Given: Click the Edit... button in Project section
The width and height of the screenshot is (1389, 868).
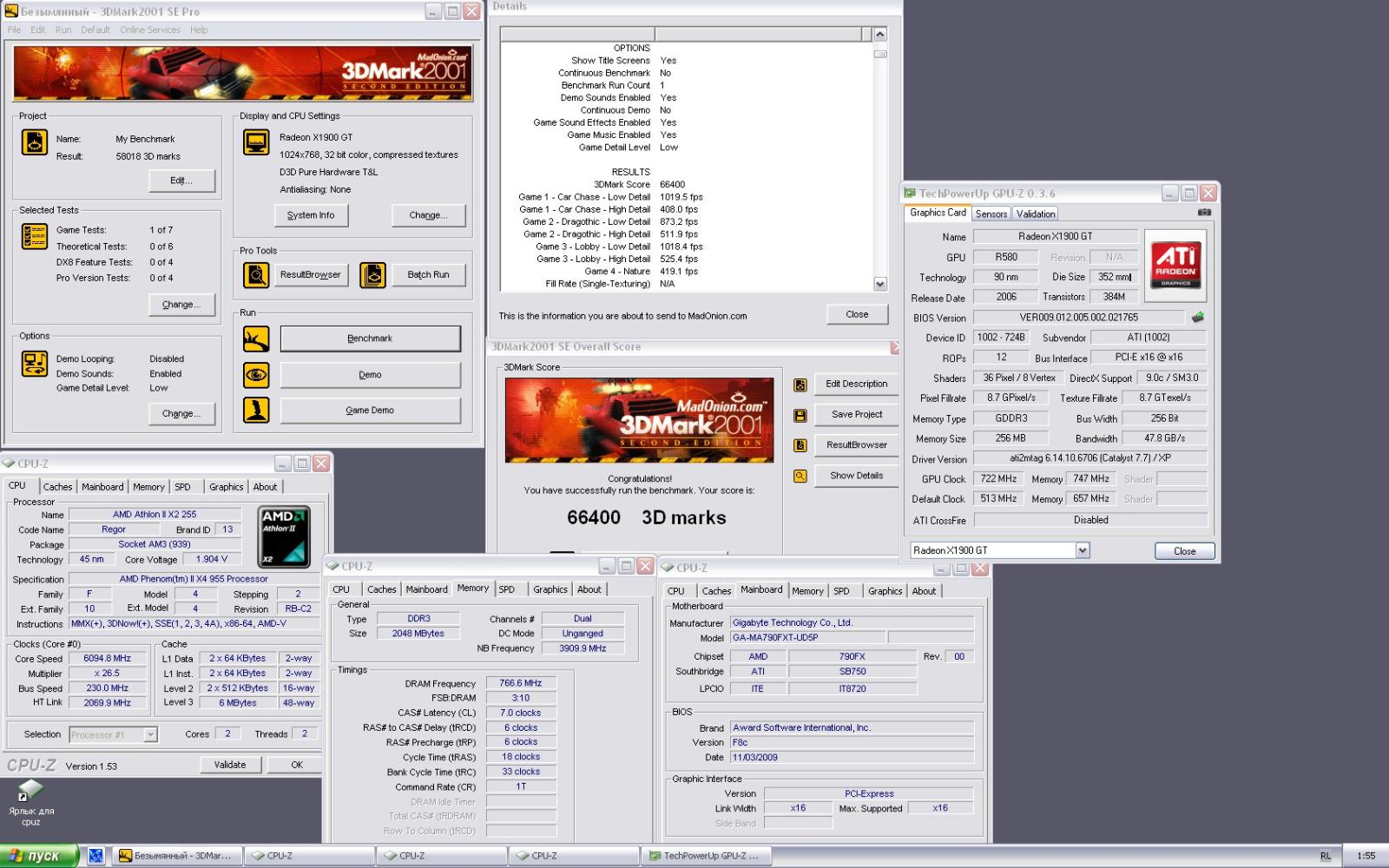Looking at the screenshot, I should [x=181, y=181].
